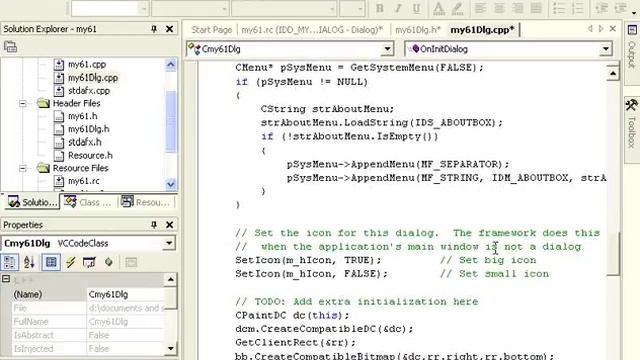Close the Solution Explorer panel
This screenshot has width=640, height=360.
[169, 29]
